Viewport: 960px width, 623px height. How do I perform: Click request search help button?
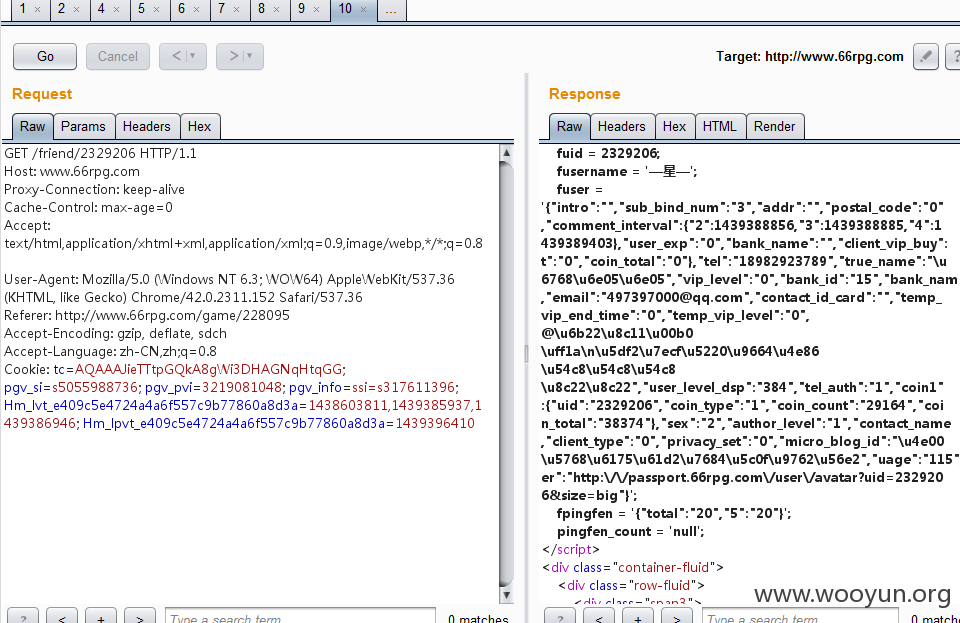coord(23,617)
